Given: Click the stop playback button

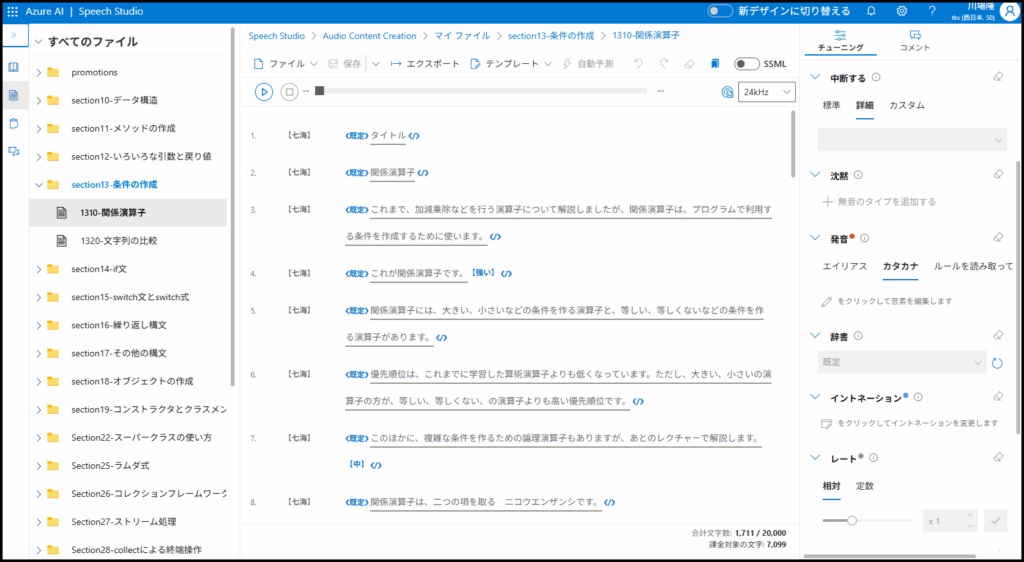Looking at the screenshot, I should [289, 92].
